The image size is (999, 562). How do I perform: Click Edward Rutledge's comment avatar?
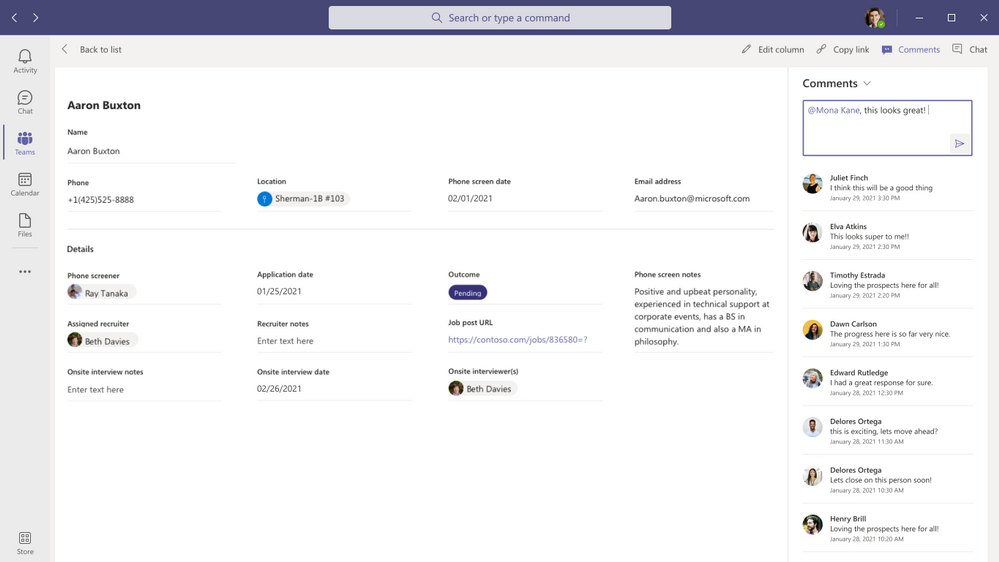(x=812, y=378)
